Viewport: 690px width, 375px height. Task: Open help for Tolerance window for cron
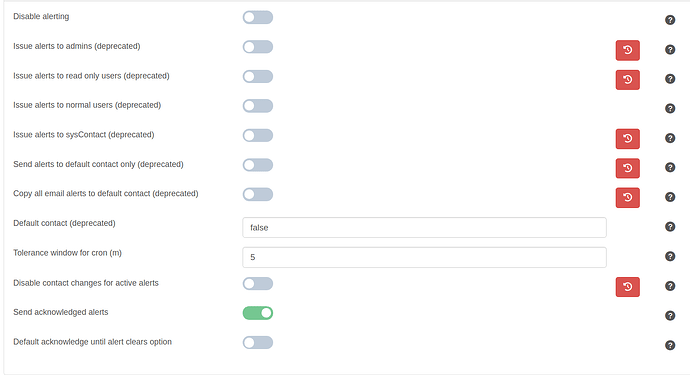pyautogui.click(x=670, y=256)
